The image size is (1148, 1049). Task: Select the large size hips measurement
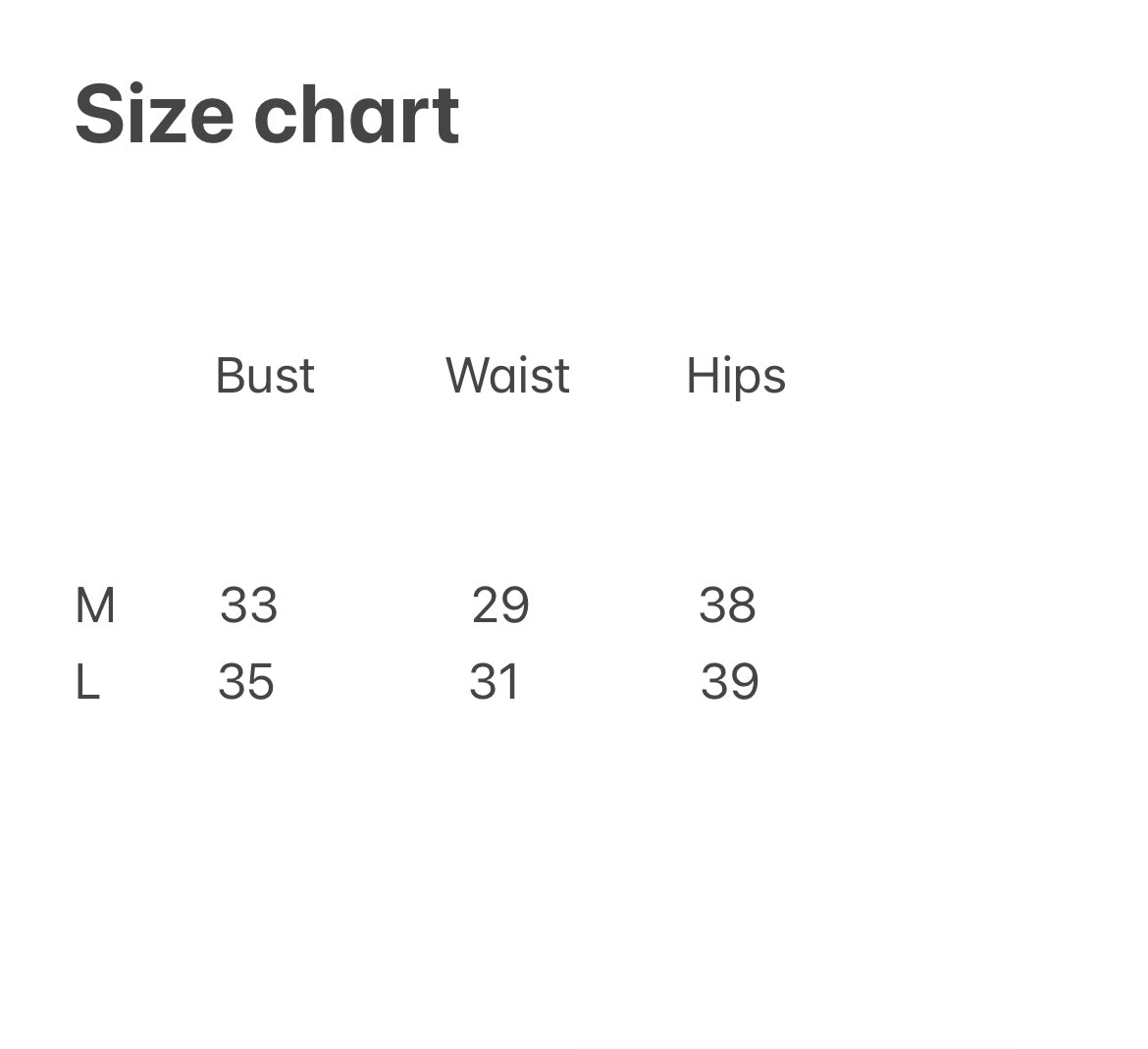coord(729,682)
